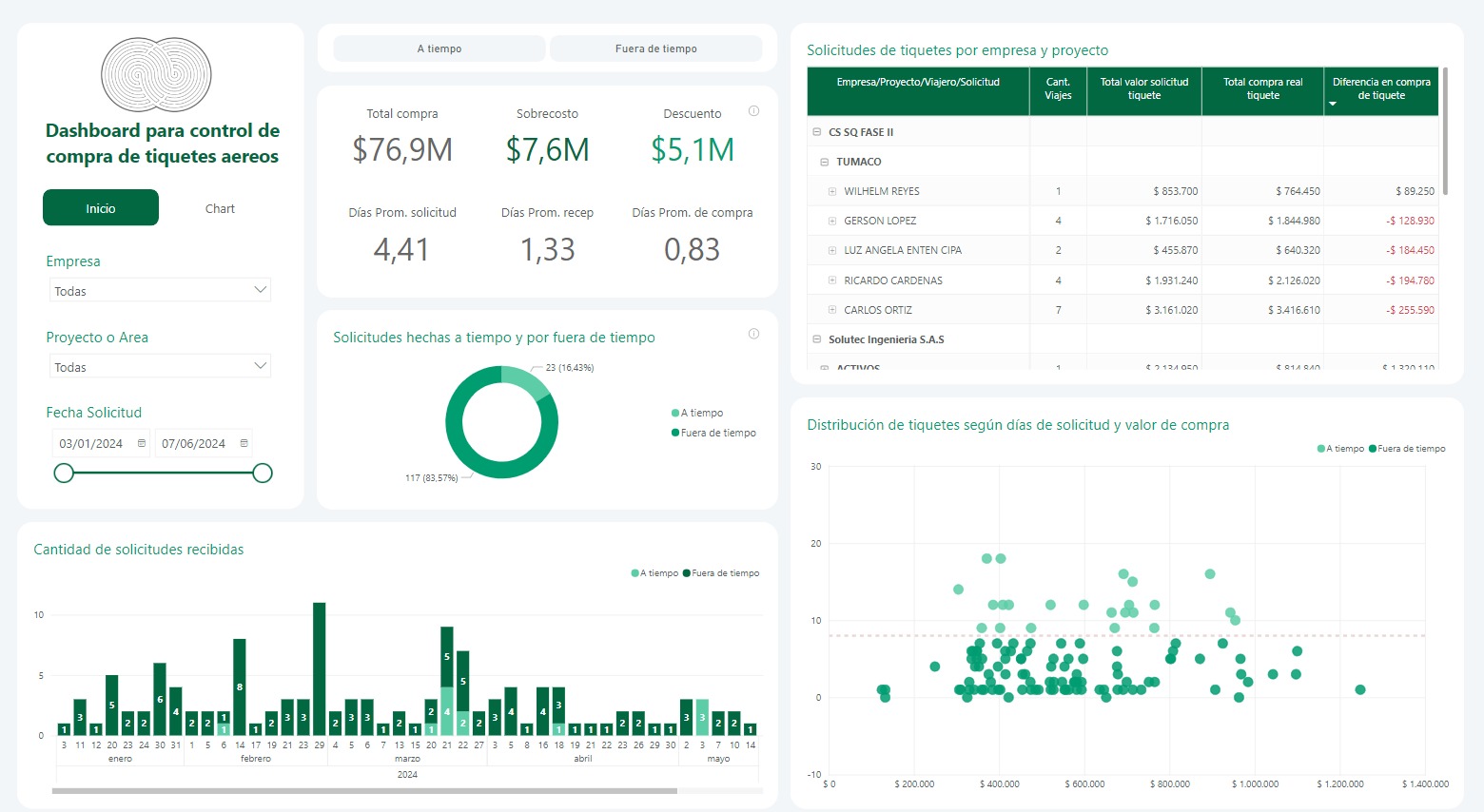Viewport: 1484px width, 812px height.
Task: Open the Proyecto o Area dropdown
Action: click(x=160, y=366)
